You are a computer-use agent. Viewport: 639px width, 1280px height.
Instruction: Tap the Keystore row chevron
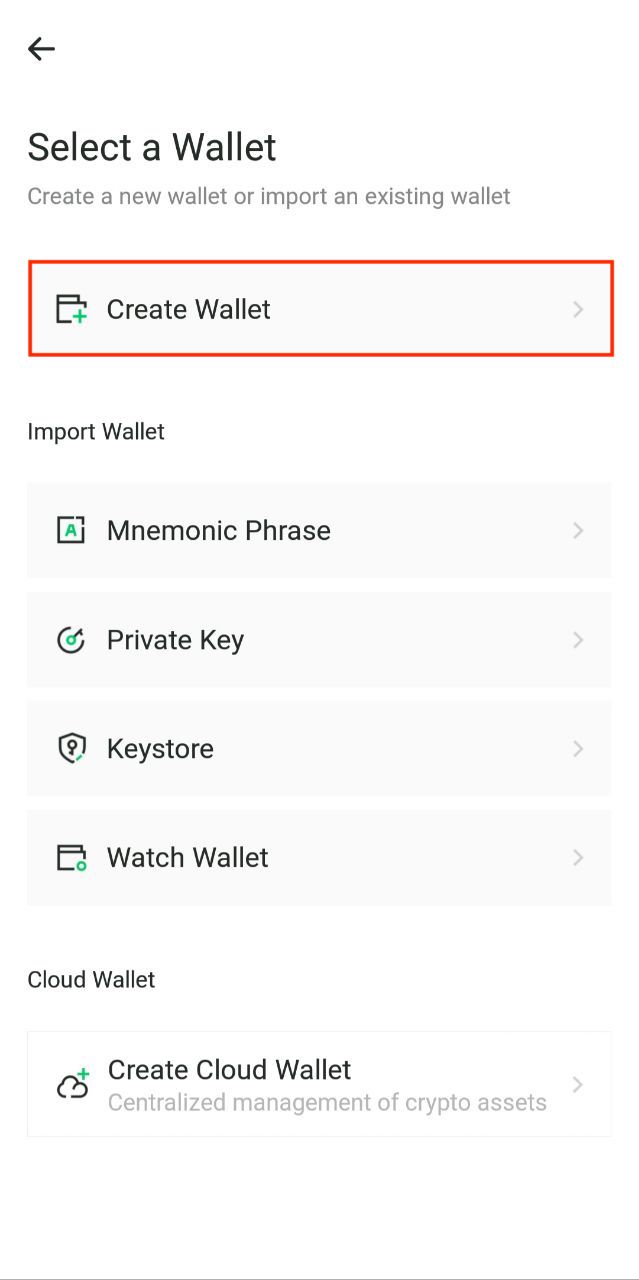point(578,749)
